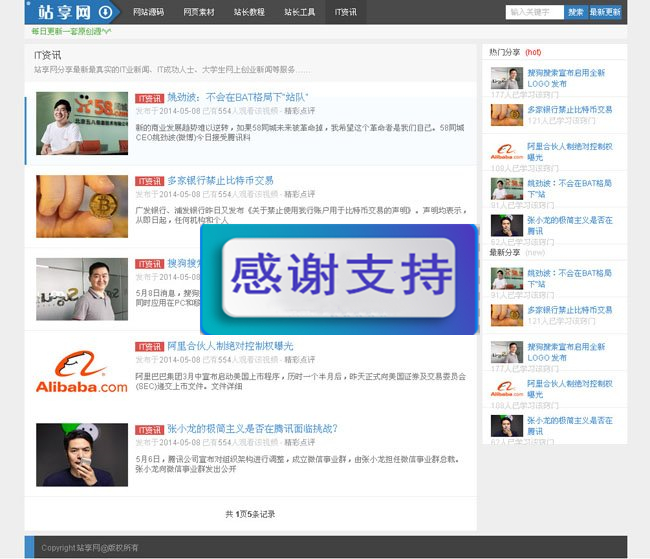This screenshot has width=650, height=559.
Task: Click 58同城 thumbnail in 热门分享 sidebar
Action: [507, 189]
